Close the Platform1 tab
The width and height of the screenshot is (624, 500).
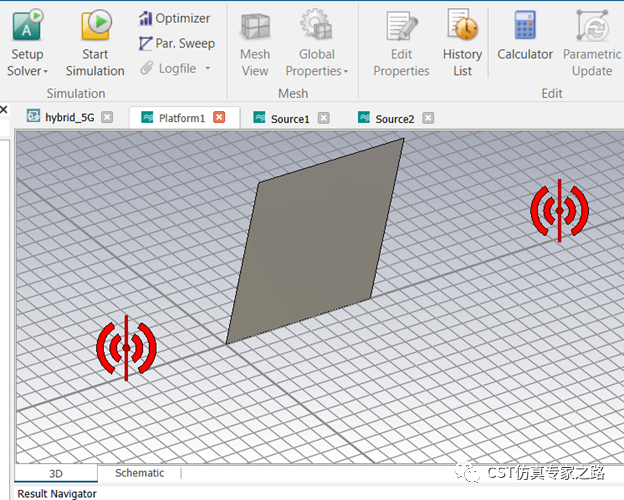tap(219, 117)
